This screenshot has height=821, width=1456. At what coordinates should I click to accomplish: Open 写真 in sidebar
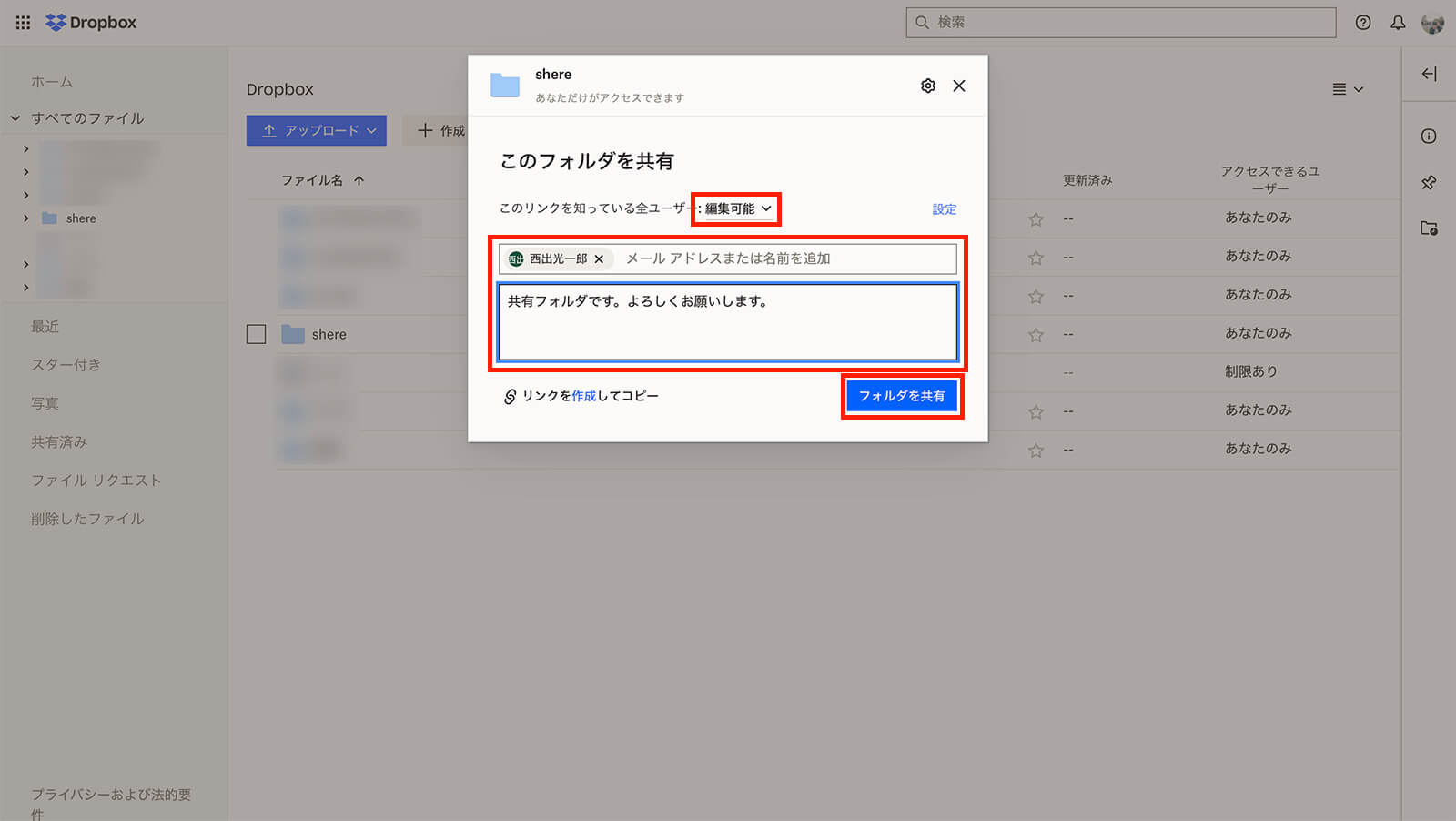(45, 403)
